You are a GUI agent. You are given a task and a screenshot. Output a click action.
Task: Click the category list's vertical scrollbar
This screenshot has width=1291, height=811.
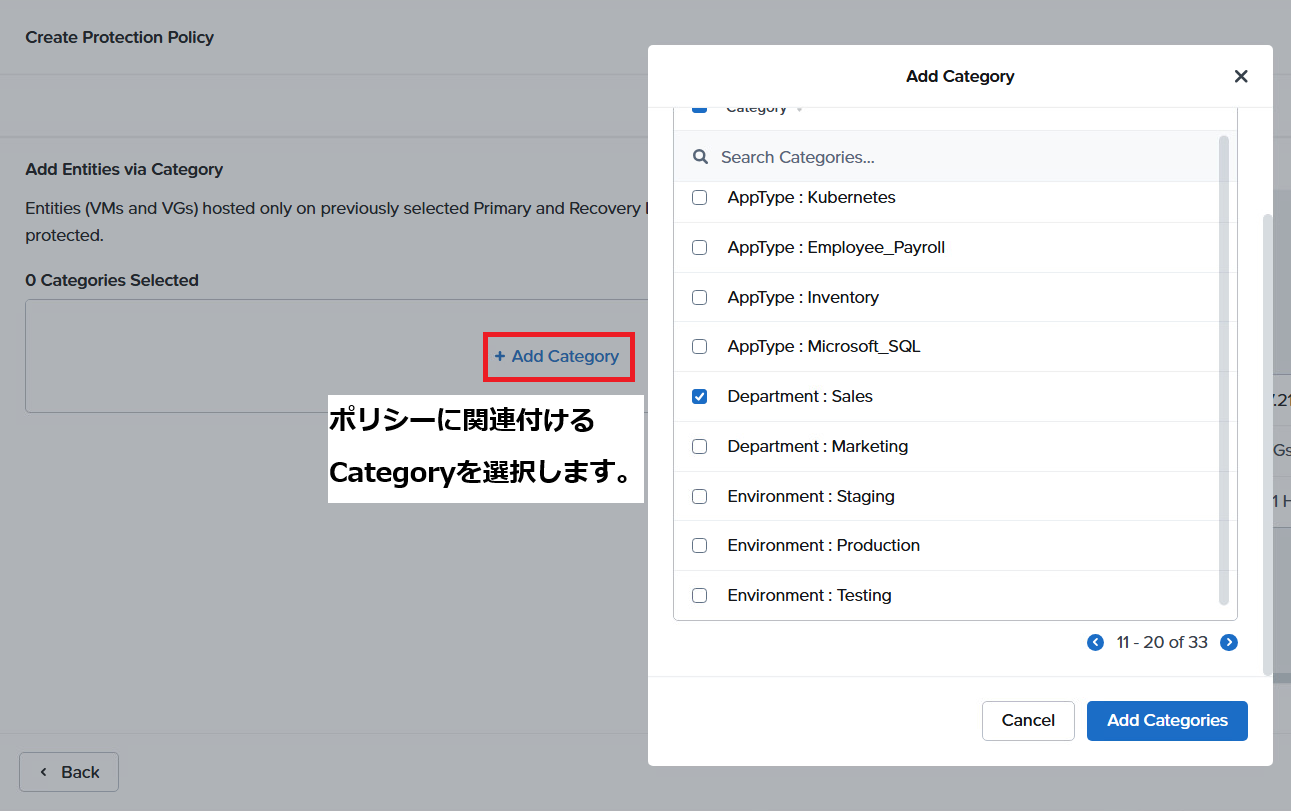click(1224, 370)
